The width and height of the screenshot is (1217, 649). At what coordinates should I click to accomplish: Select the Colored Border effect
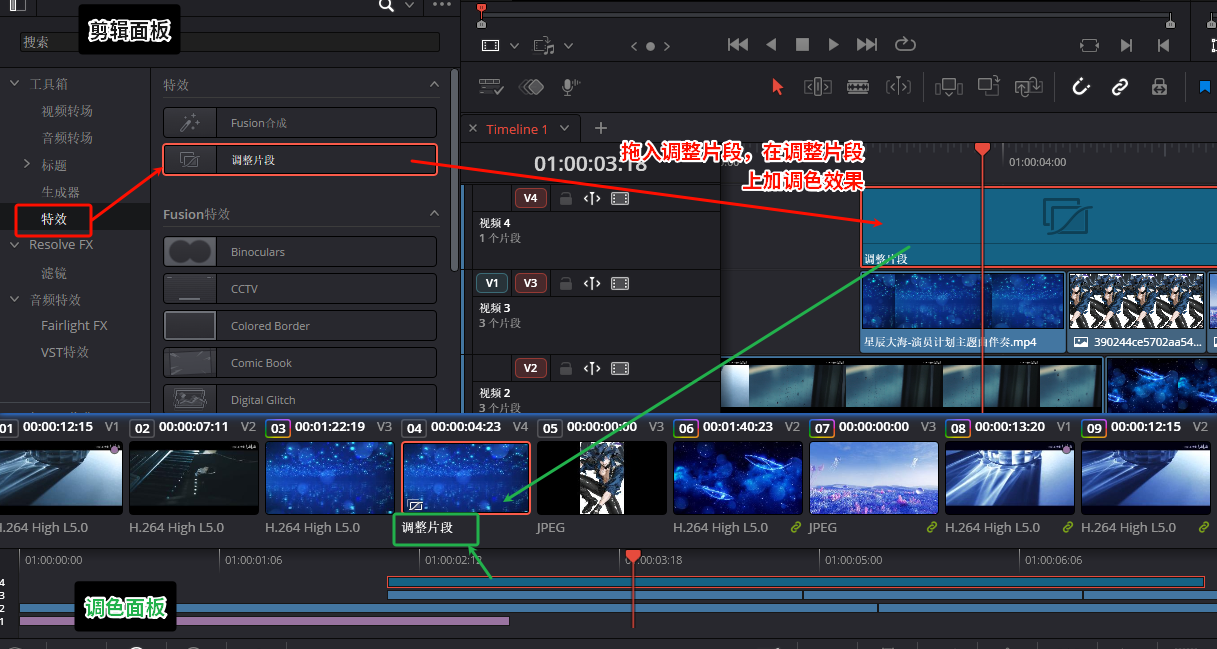tap(300, 326)
